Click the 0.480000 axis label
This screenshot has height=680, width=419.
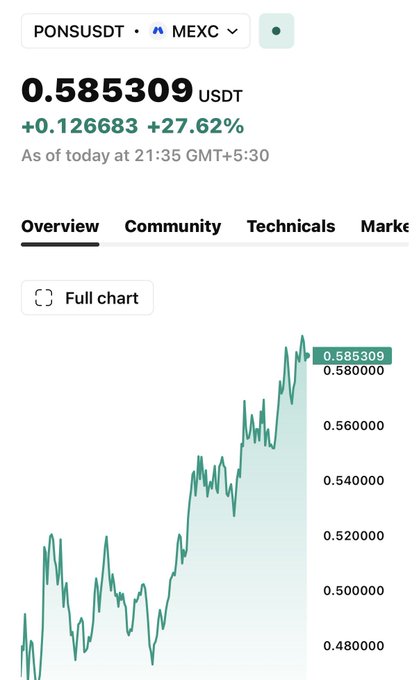pos(354,646)
